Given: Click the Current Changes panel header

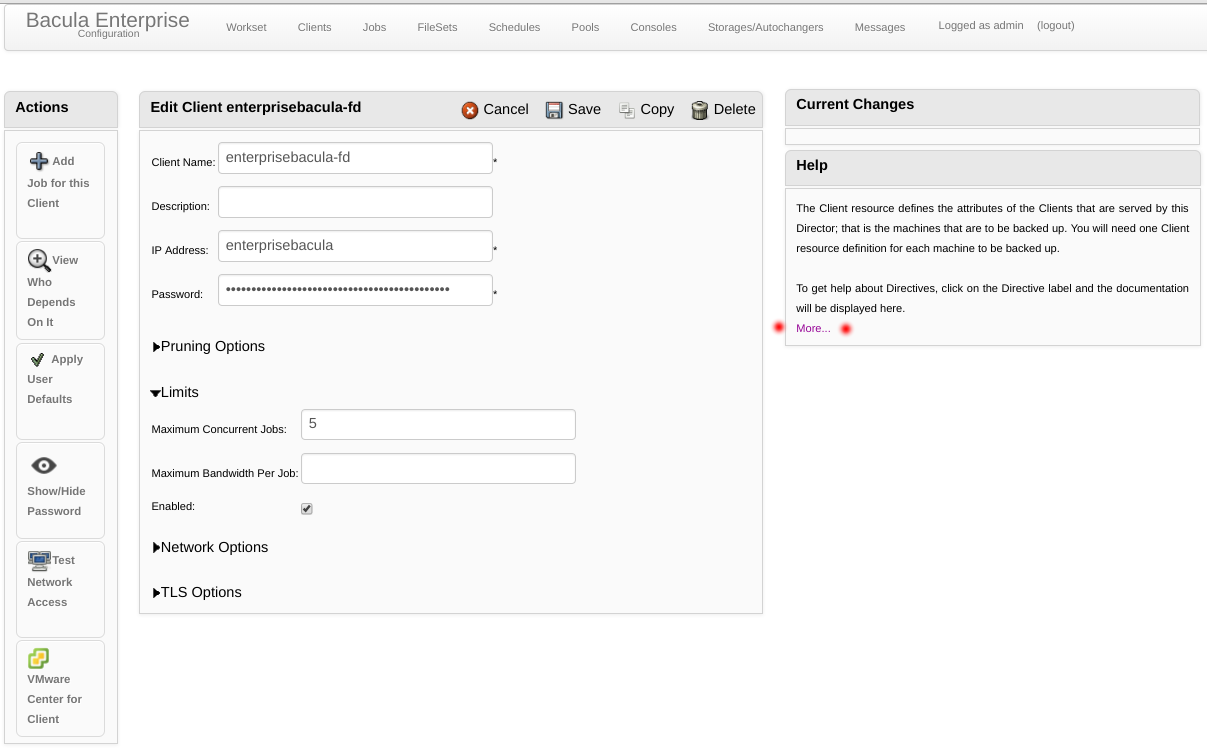Looking at the screenshot, I should [x=992, y=106].
